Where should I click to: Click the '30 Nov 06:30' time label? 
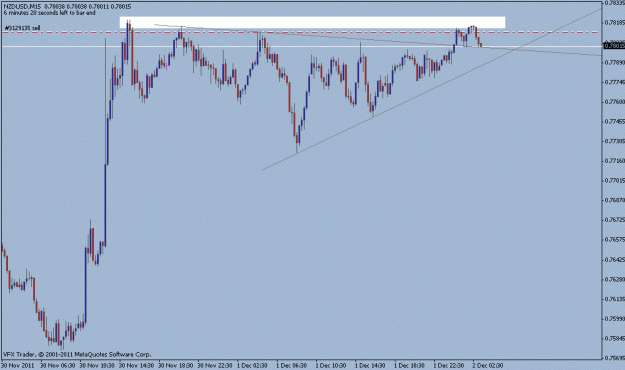pos(57,365)
